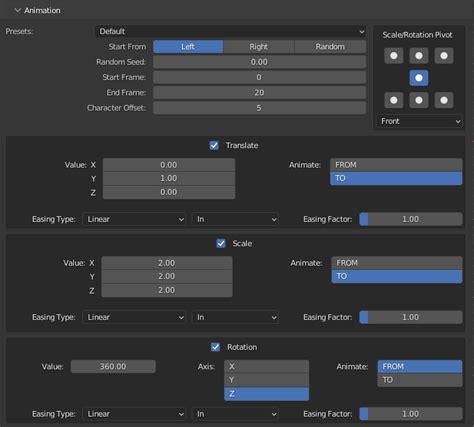This screenshot has width=474, height=427.
Task: Set Translate Animate to TO
Action: [396, 178]
